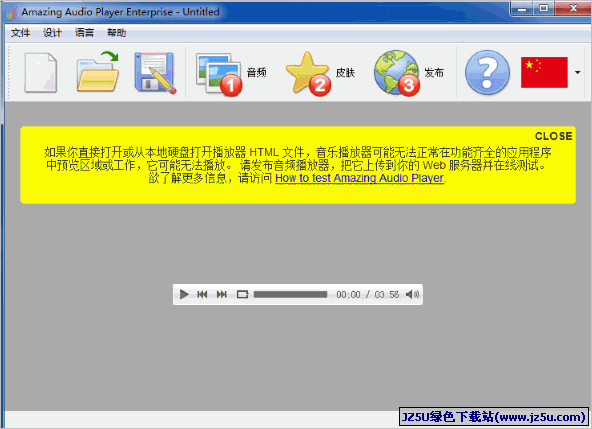Seek using the player progress bar
592x429 pixels.
coord(290,294)
